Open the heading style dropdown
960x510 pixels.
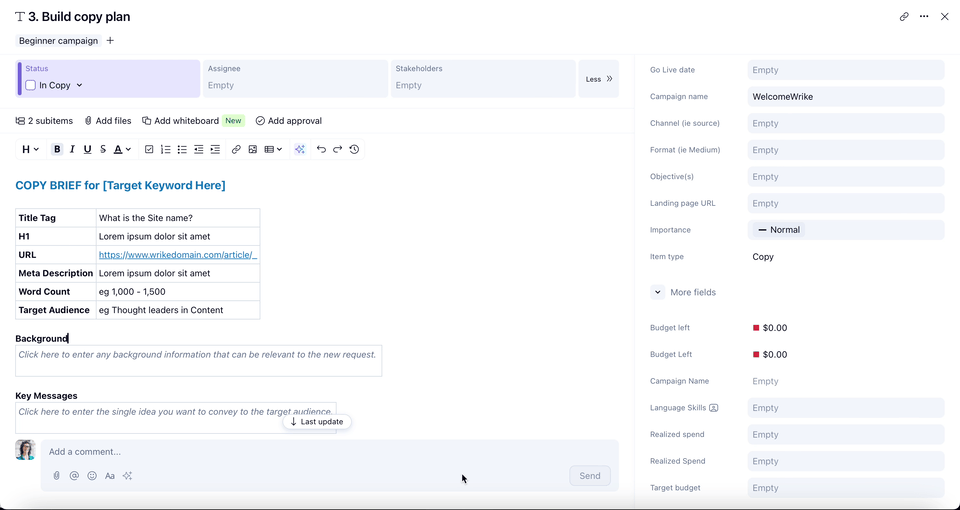31,149
